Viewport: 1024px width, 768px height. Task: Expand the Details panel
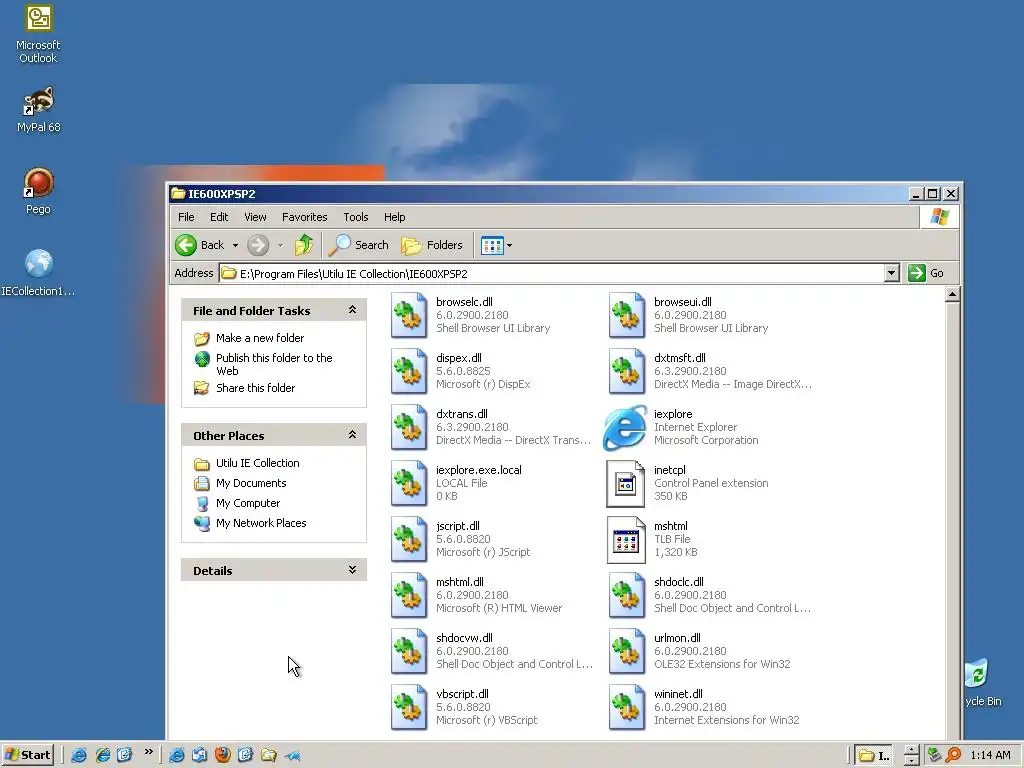point(352,570)
